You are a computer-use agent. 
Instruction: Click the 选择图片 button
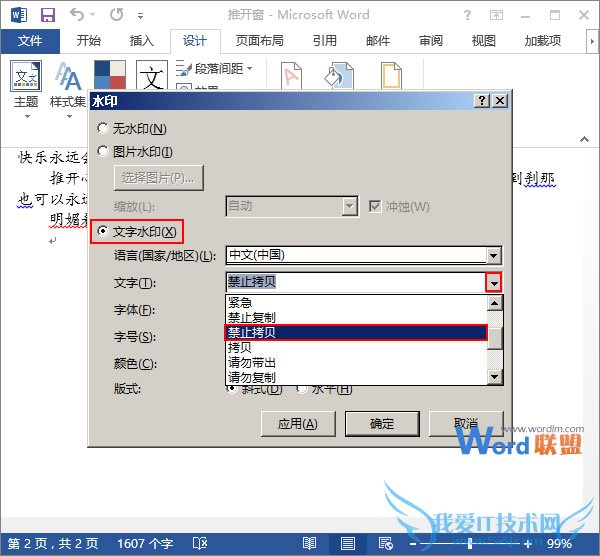click(158, 178)
